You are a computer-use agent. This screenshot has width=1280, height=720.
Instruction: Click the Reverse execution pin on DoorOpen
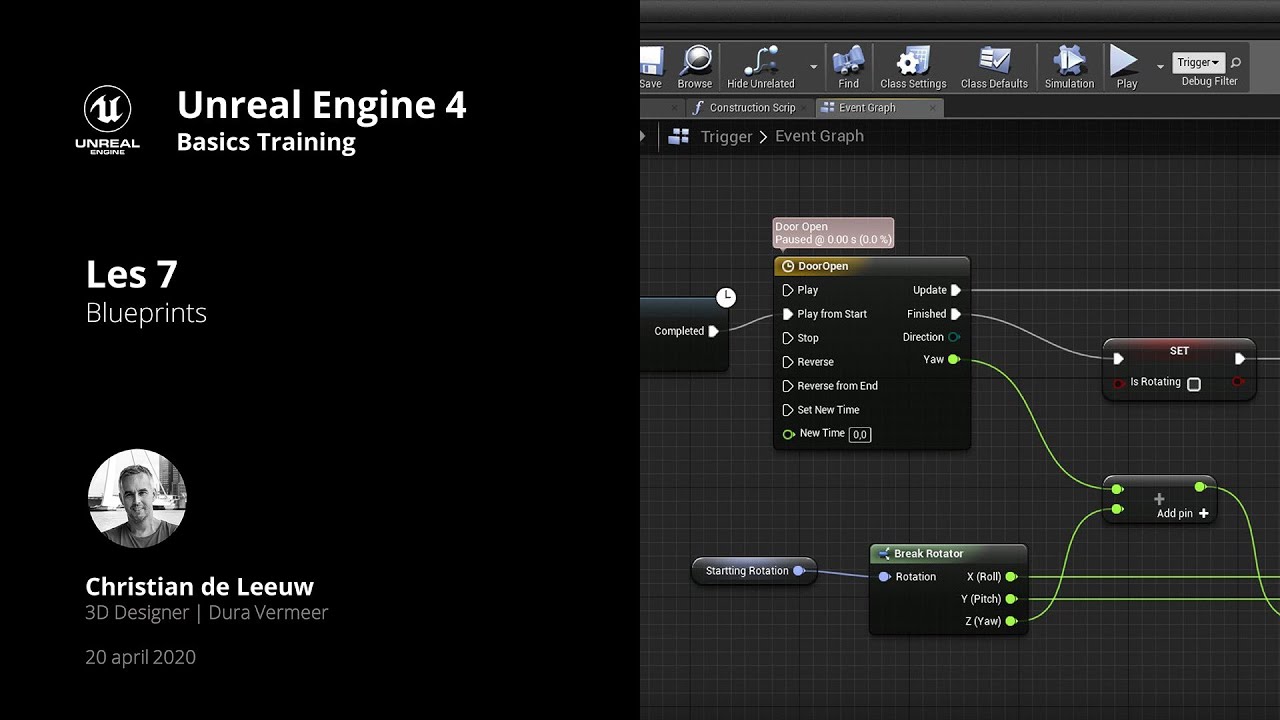[788, 362]
